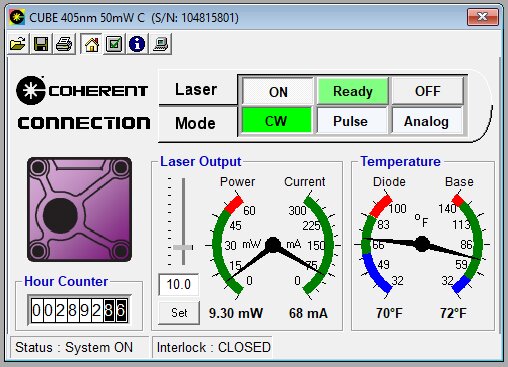508x367 pixels.
Task: Click the Set power button
Action: click(179, 313)
